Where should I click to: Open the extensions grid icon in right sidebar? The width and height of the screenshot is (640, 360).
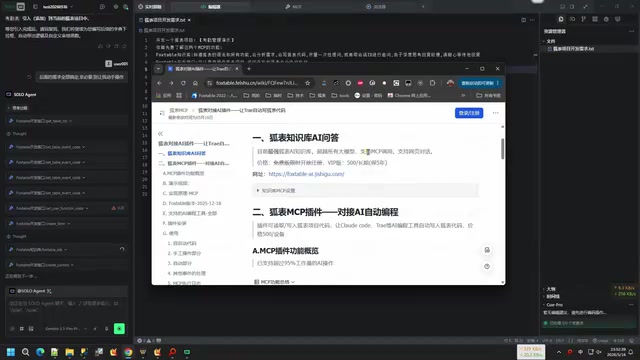click(x=595, y=19)
